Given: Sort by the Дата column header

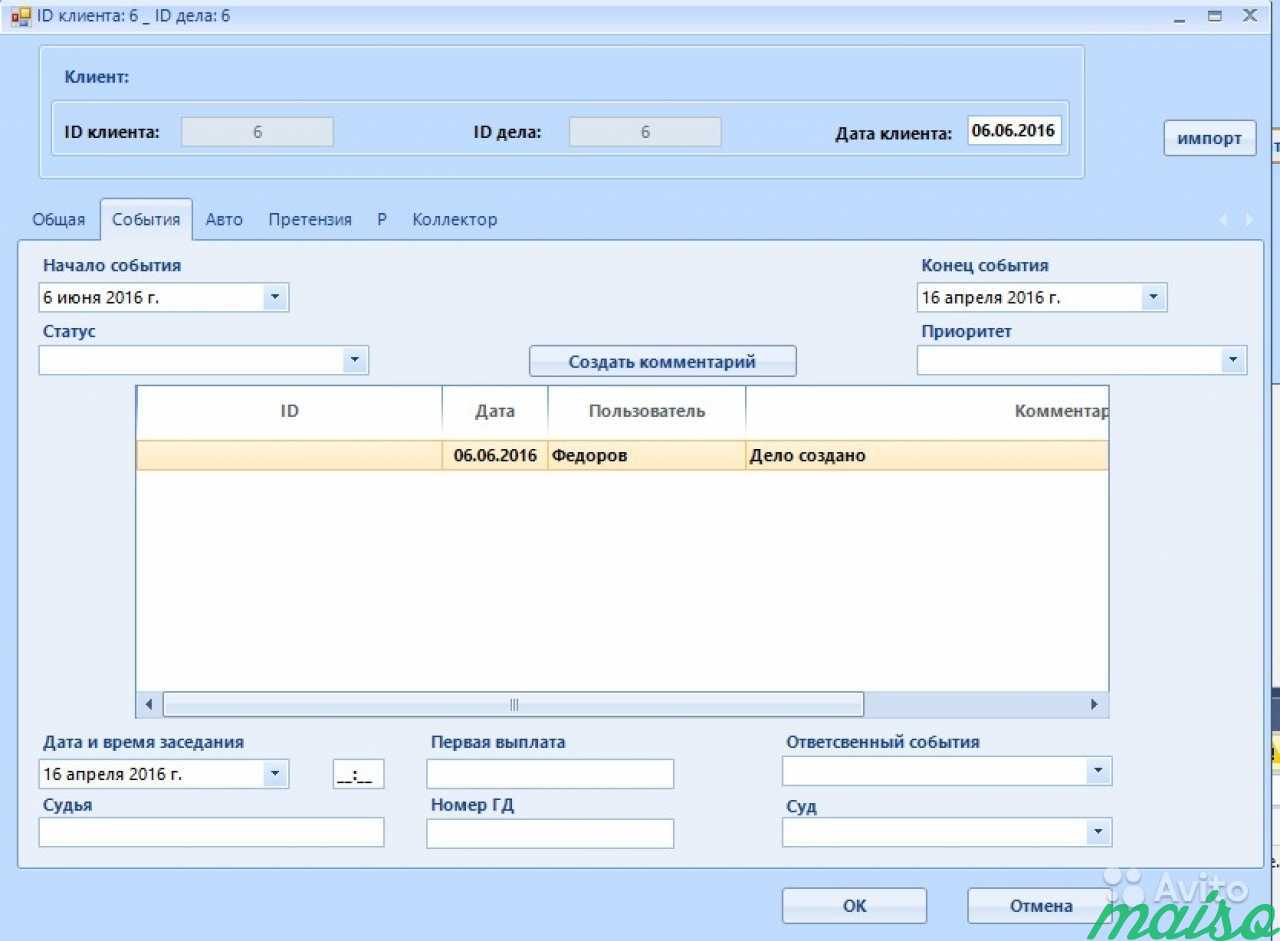Looking at the screenshot, I should [495, 412].
